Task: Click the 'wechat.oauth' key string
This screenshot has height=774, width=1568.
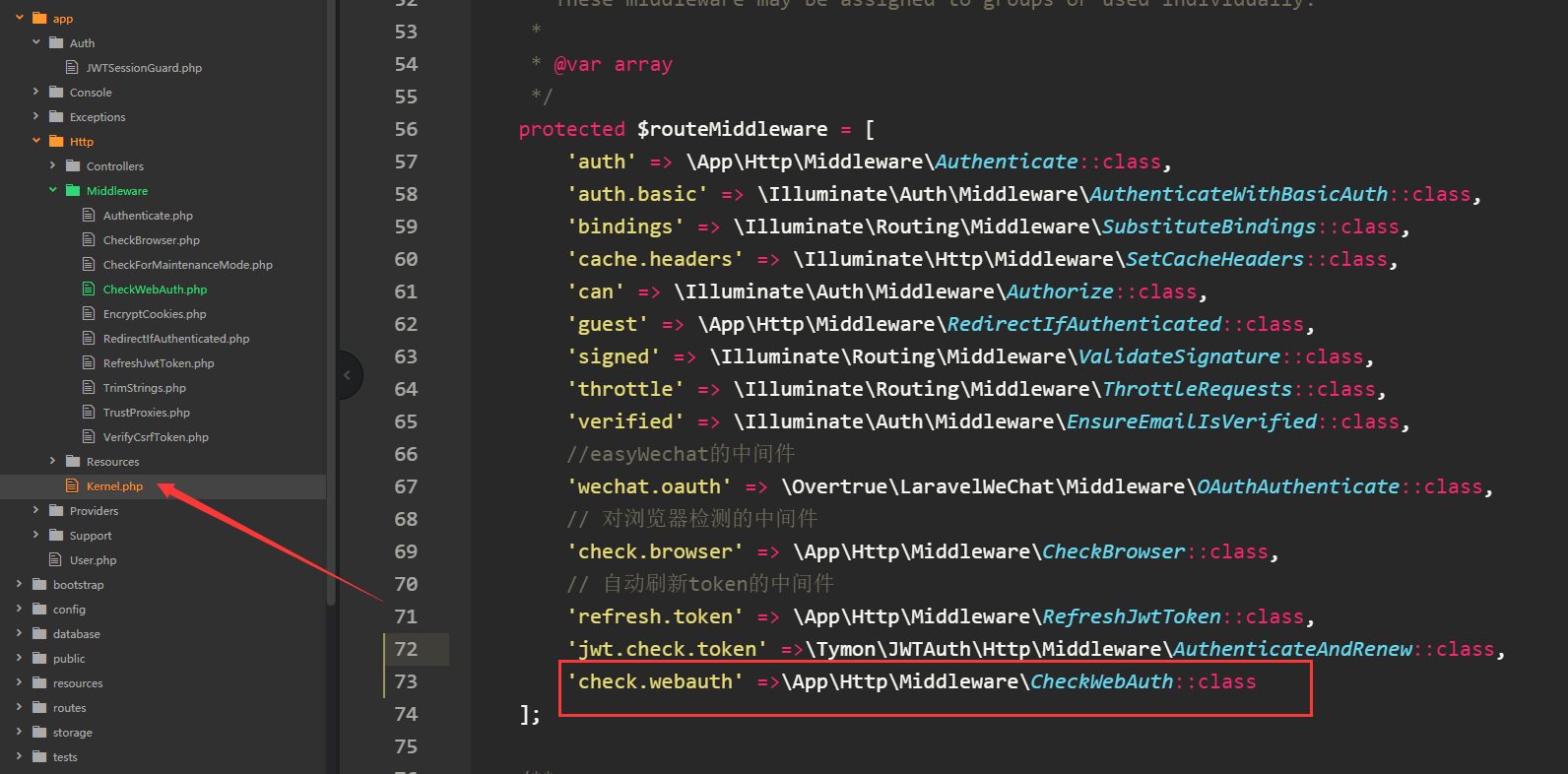Action: click(649, 486)
